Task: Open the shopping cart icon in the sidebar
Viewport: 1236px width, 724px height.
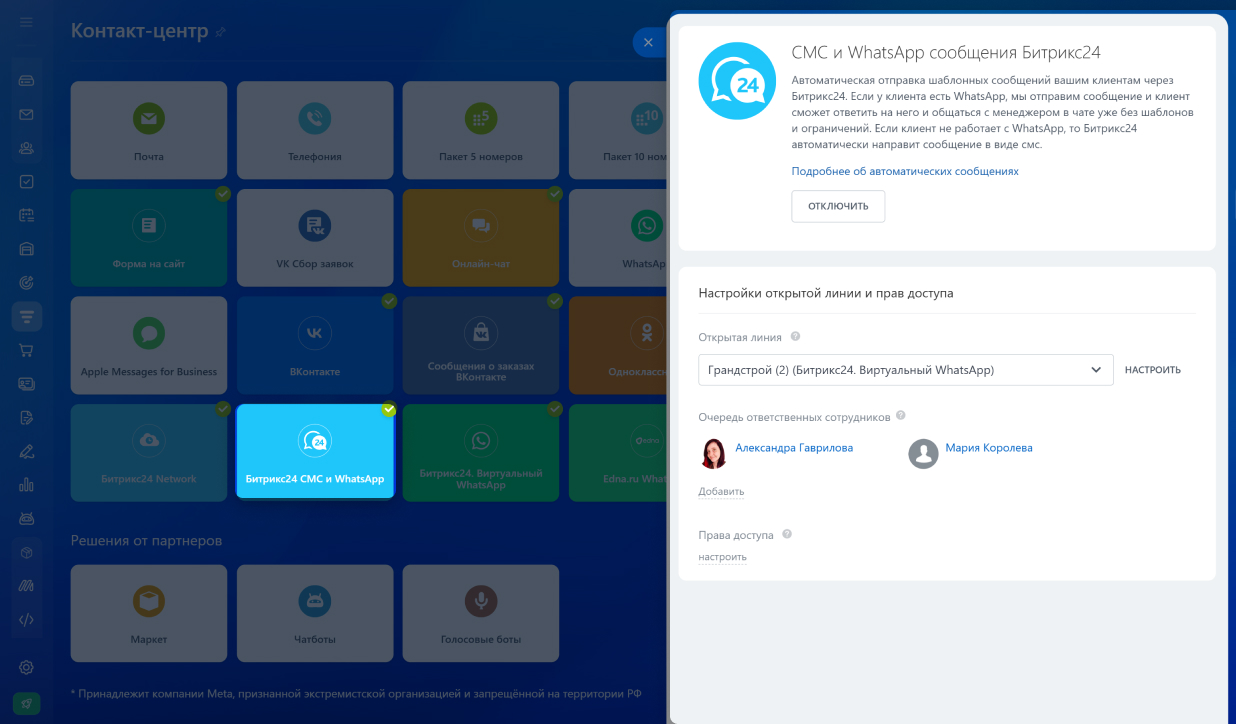Action: 26,350
